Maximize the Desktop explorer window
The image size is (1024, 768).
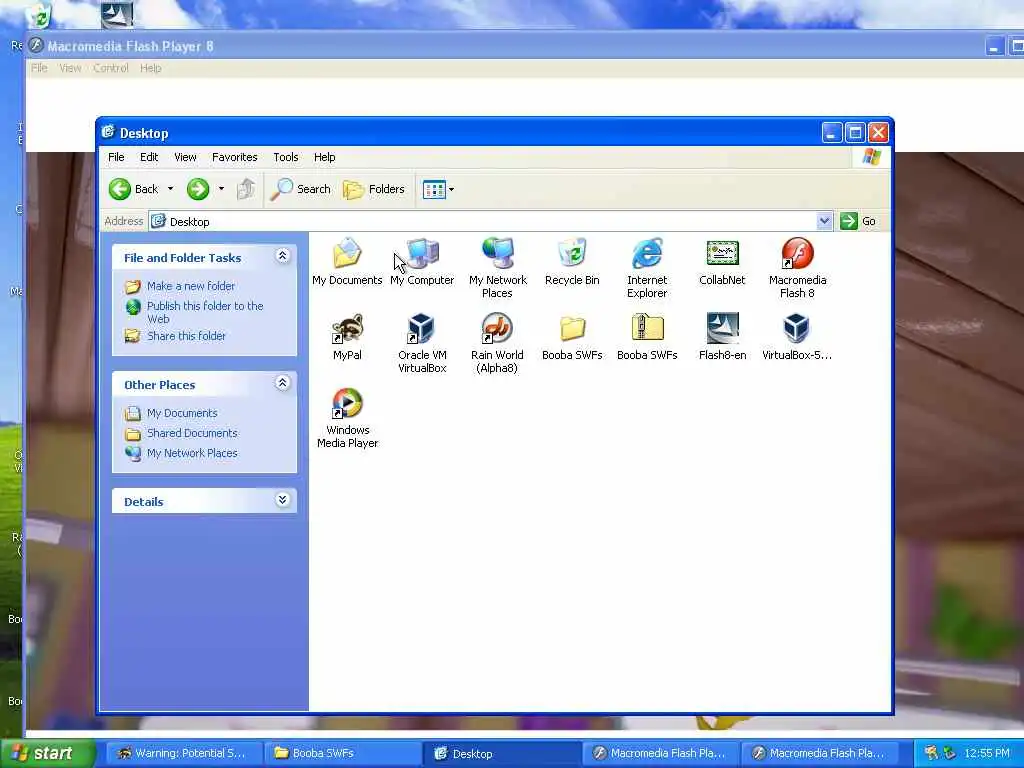click(855, 133)
